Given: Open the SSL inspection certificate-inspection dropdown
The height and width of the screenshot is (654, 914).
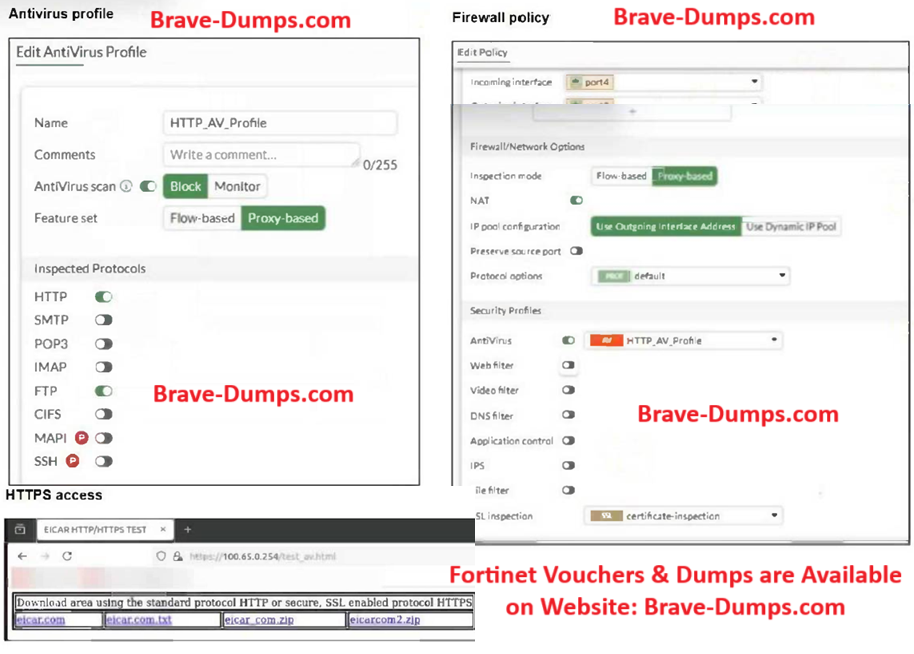Looking at the screenshot, I should 682,516.
